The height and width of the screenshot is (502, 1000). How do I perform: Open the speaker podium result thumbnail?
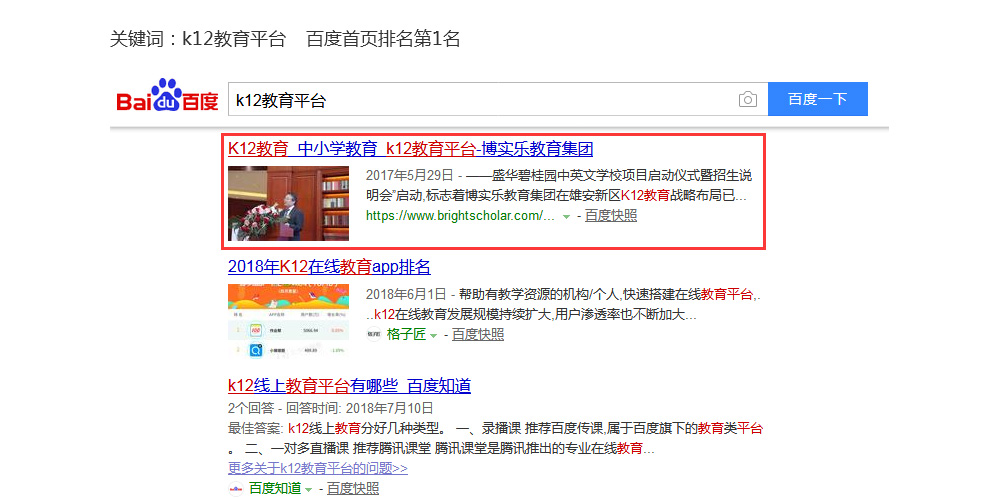(x=288, y=203)
